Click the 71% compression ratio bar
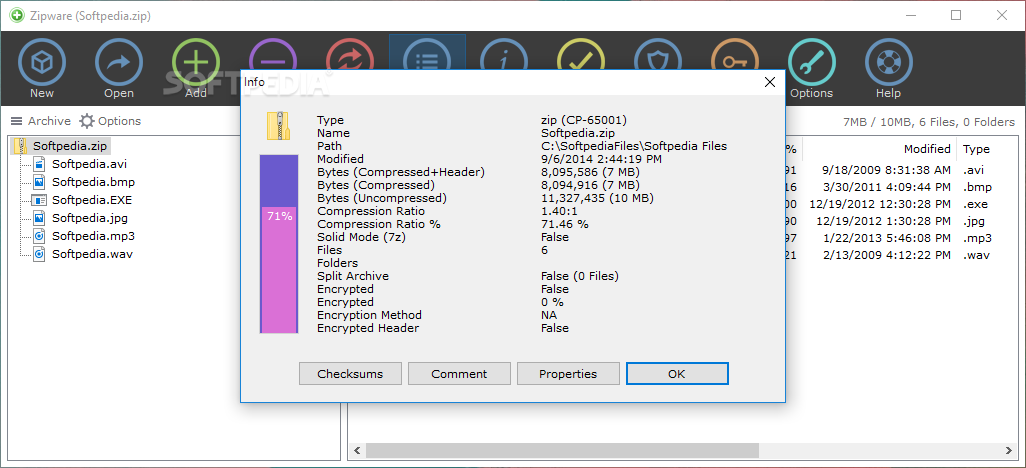 (279, 244)
